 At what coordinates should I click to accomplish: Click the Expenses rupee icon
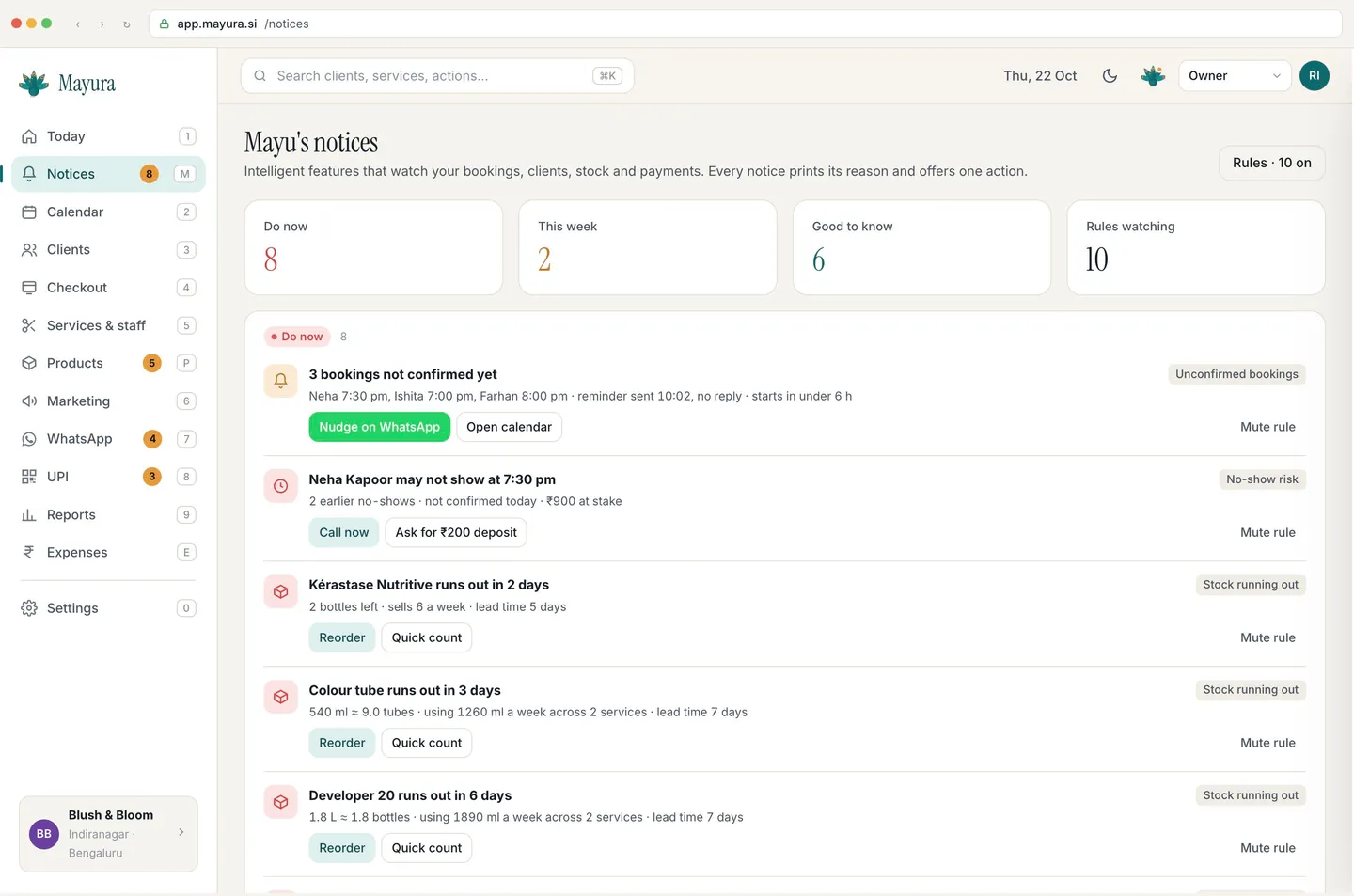(29, 553)
